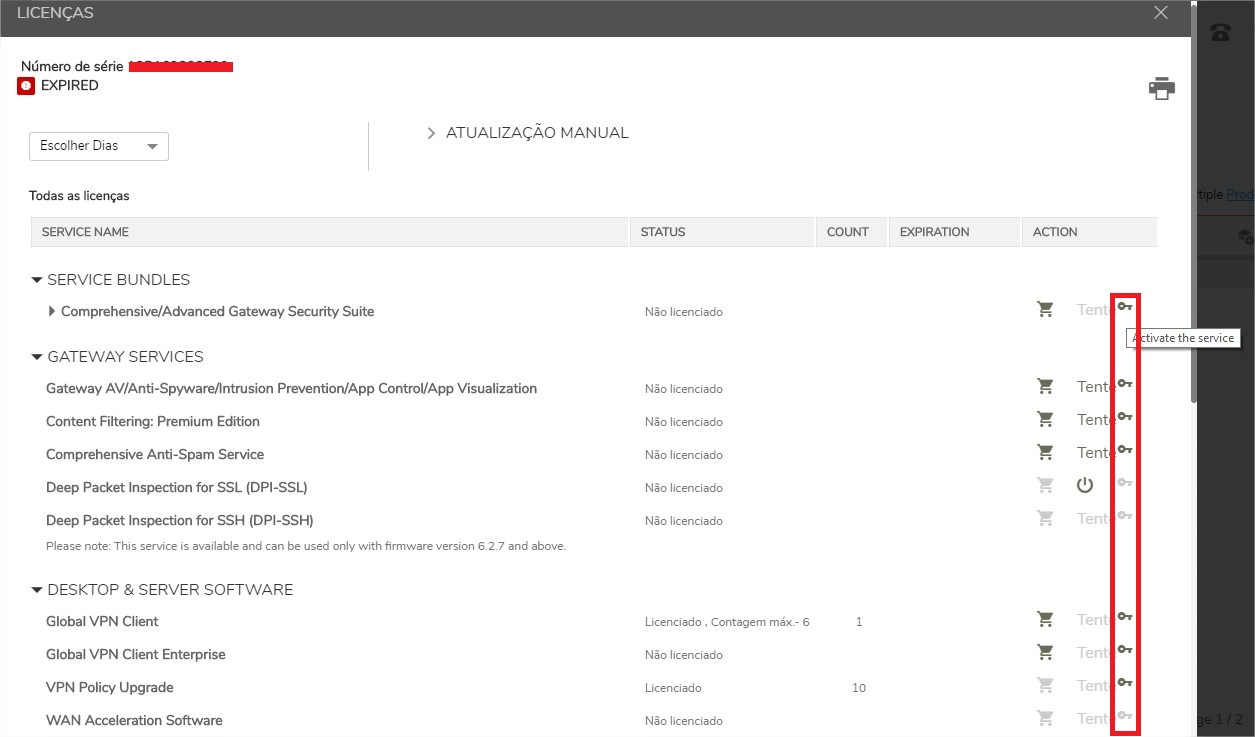Screen dimensions: 1255x737
Task: Click cart icon for Comprehensive Anti-Spam Service
Action: [x=1046, y=452]
